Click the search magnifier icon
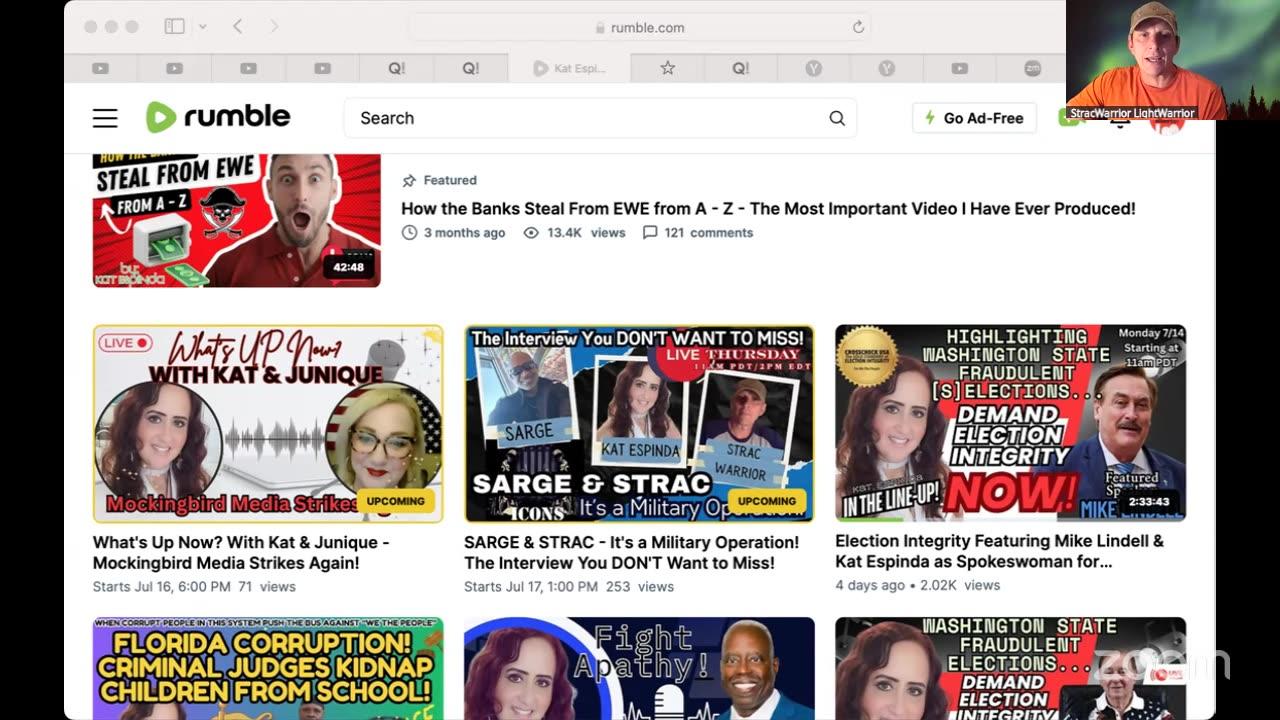The height and width of the screenshot is (720, 1280). 837,118
